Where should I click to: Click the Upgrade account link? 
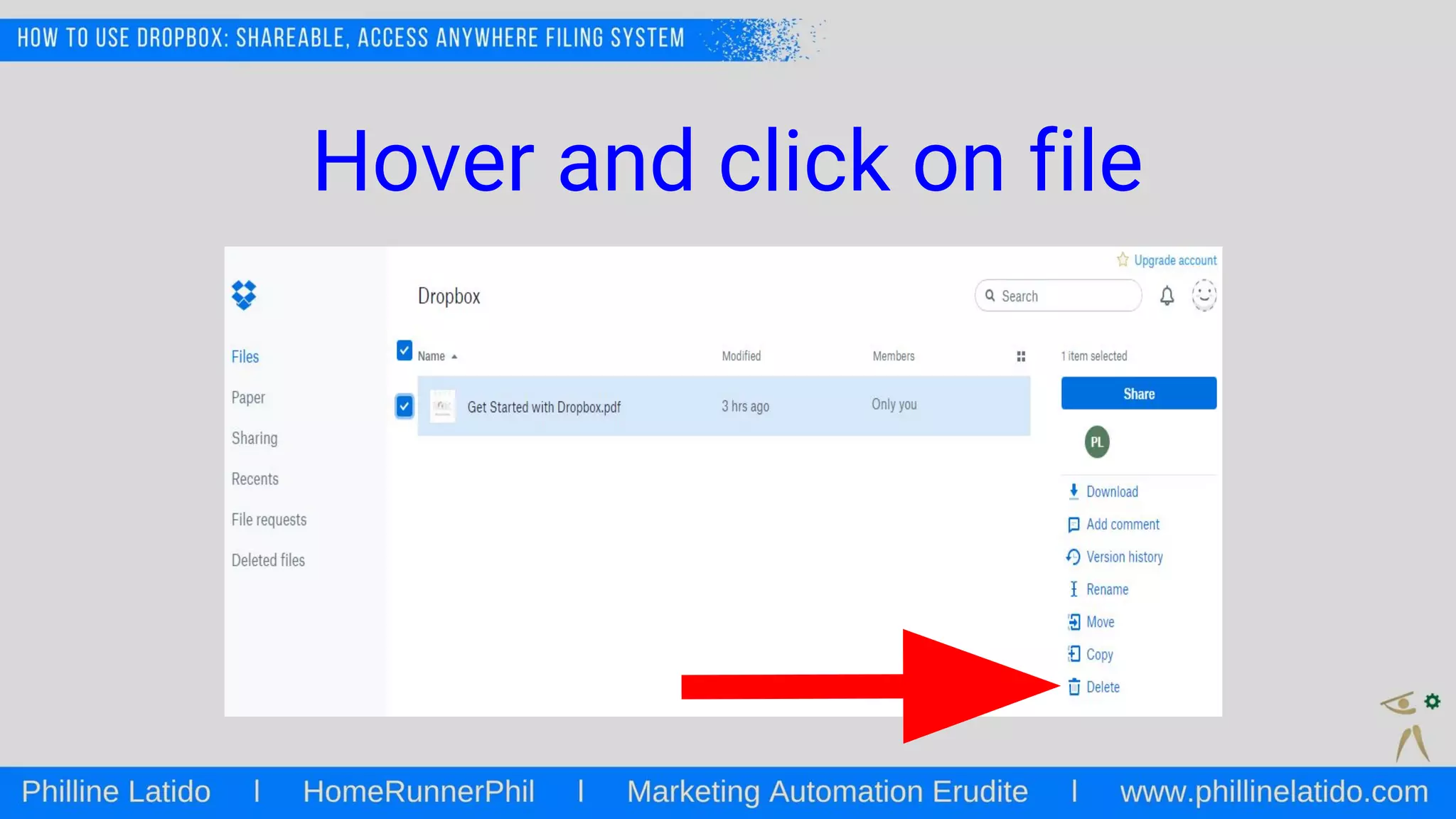[x=1175, y=260]
